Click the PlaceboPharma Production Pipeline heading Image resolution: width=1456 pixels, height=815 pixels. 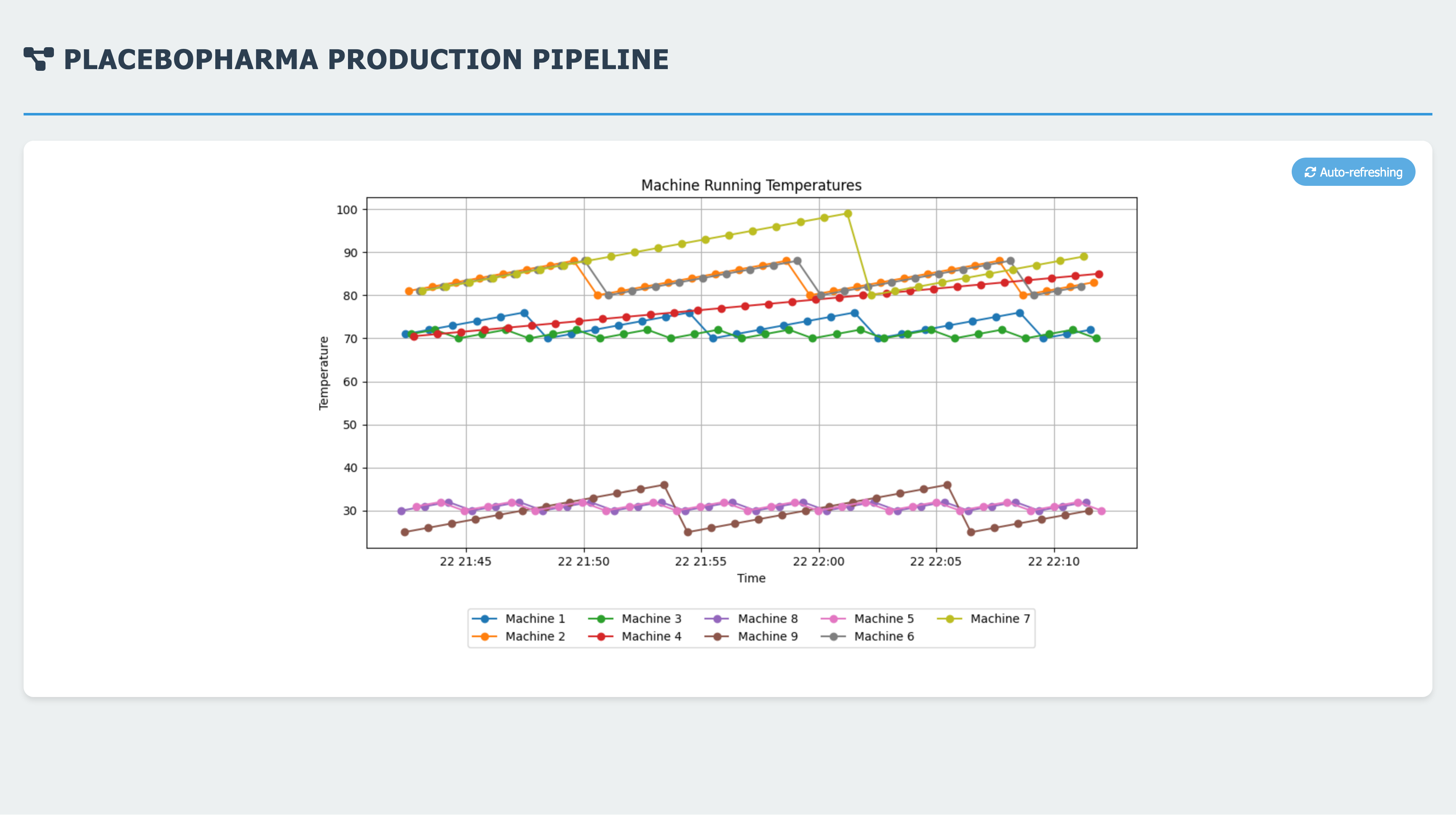point(366,59)
